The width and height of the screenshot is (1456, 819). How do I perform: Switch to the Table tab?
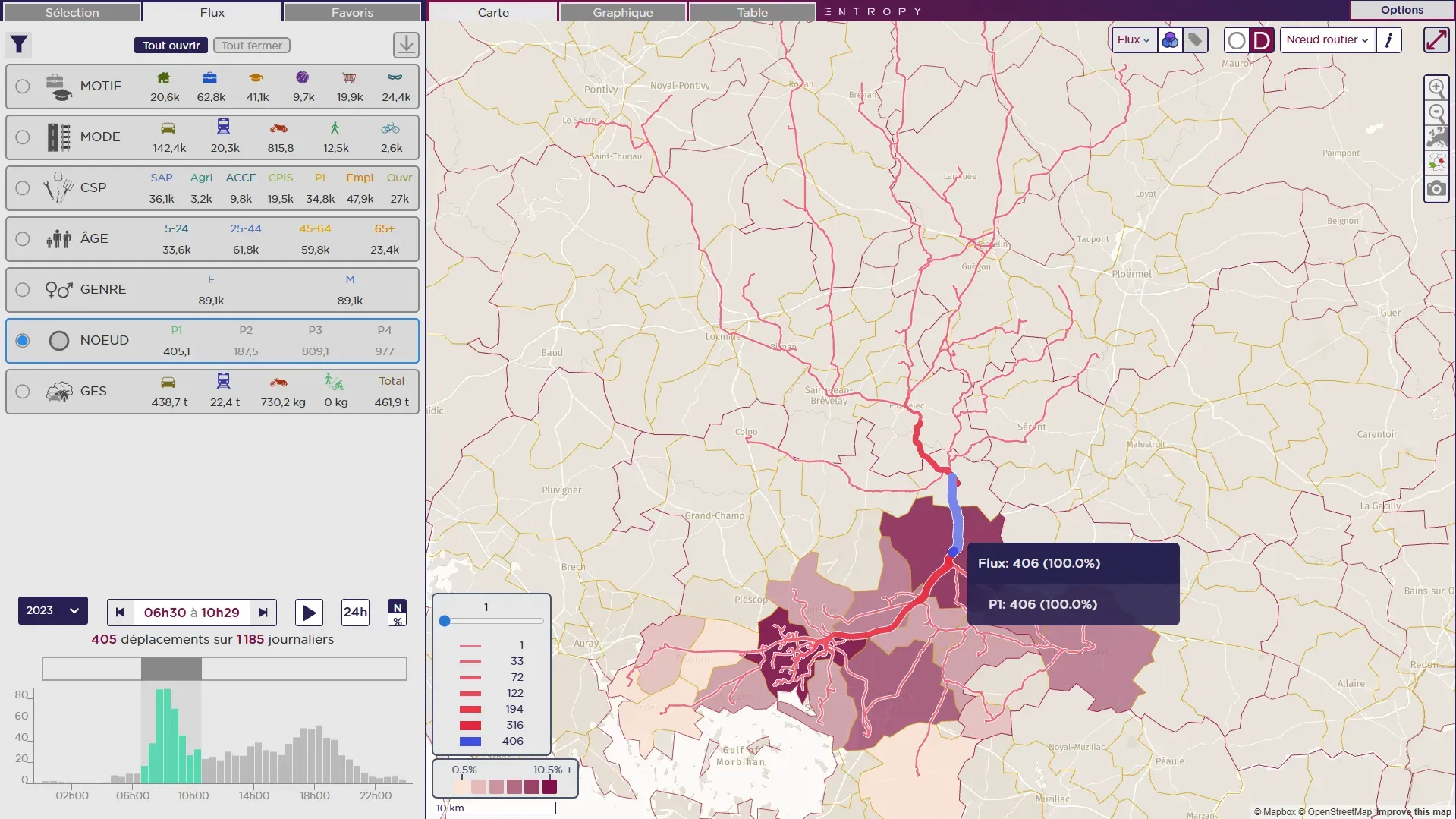click(x=753, y=12)
